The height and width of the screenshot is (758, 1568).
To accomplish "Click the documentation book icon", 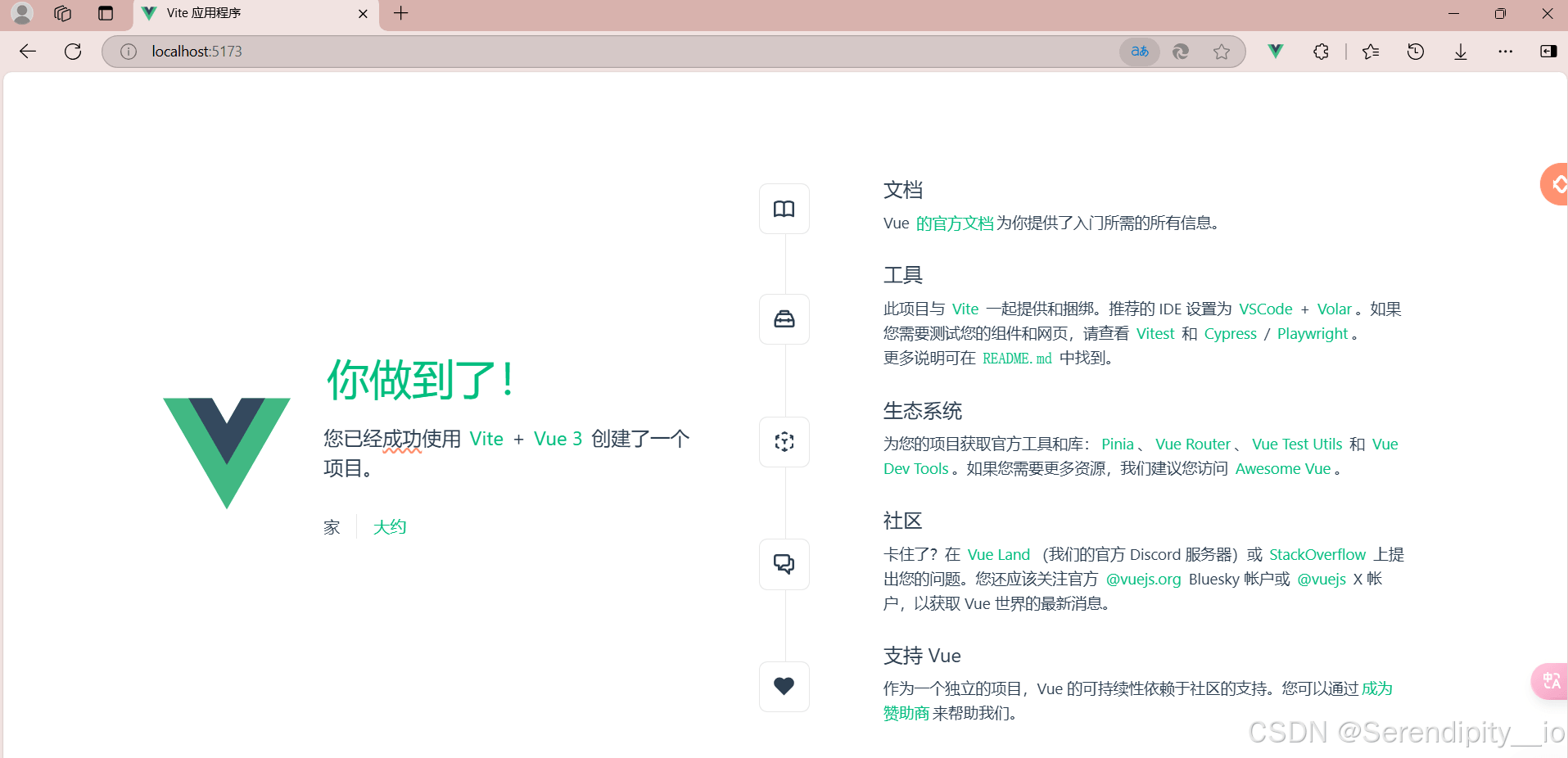I will pos(784,209).
